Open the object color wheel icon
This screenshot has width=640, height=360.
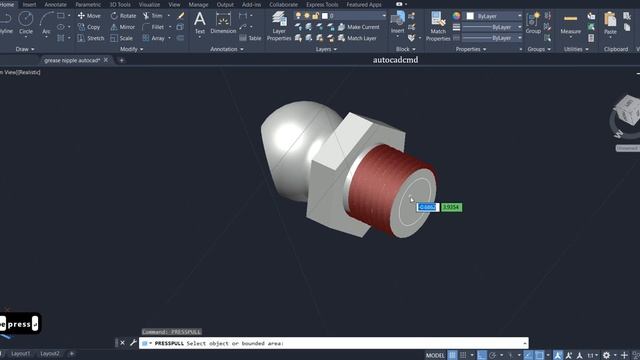tap(456, 16)
